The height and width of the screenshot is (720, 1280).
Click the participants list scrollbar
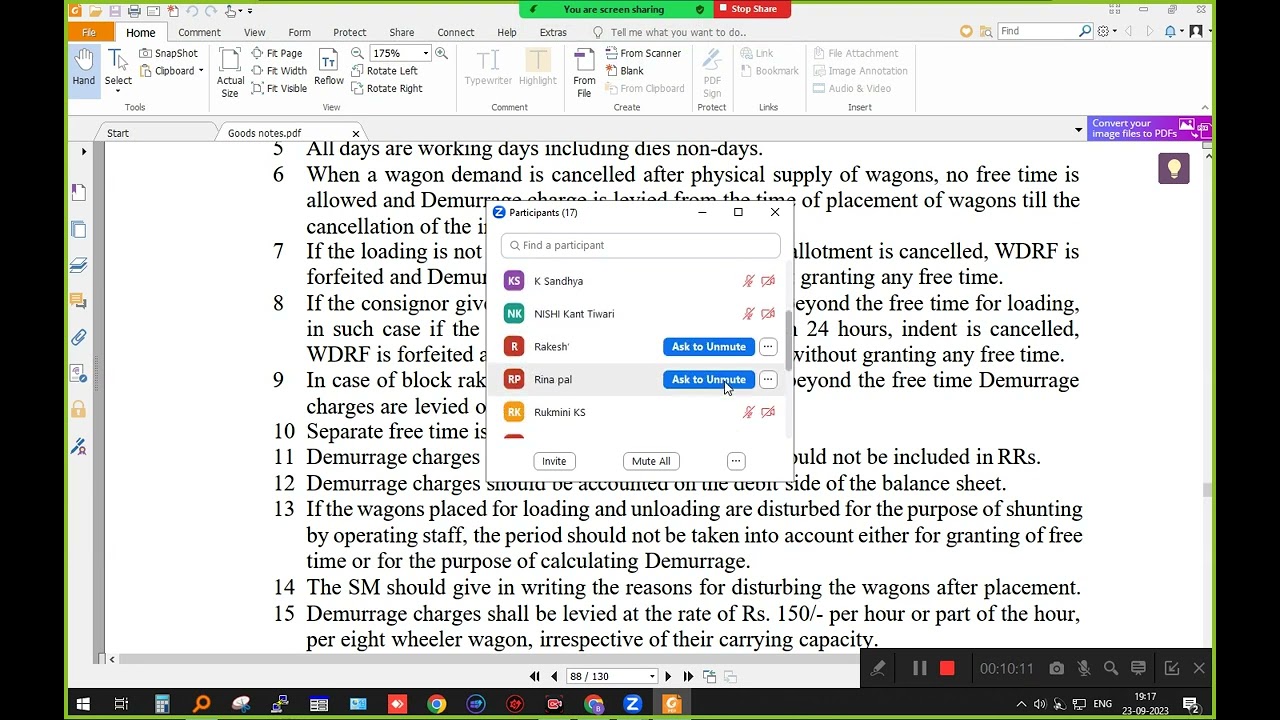(x=788, y=340)
